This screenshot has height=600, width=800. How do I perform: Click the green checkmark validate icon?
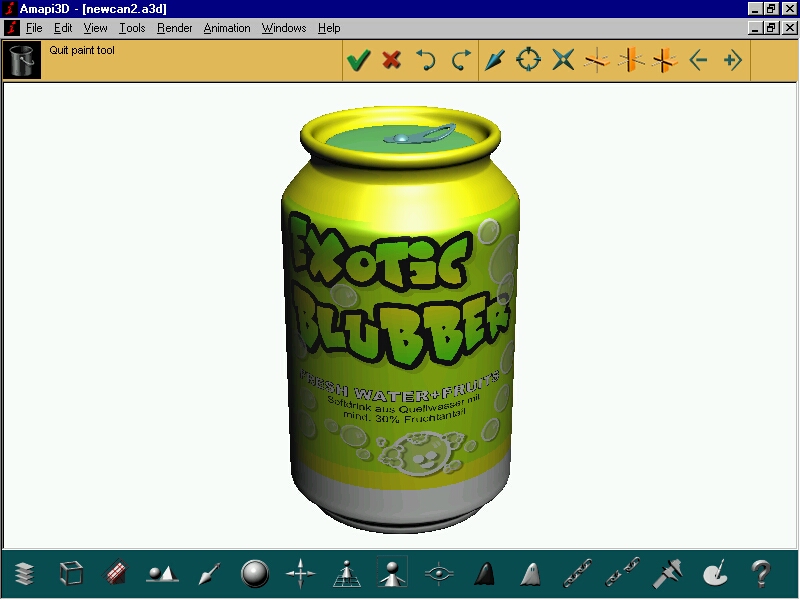click(358, 61)
